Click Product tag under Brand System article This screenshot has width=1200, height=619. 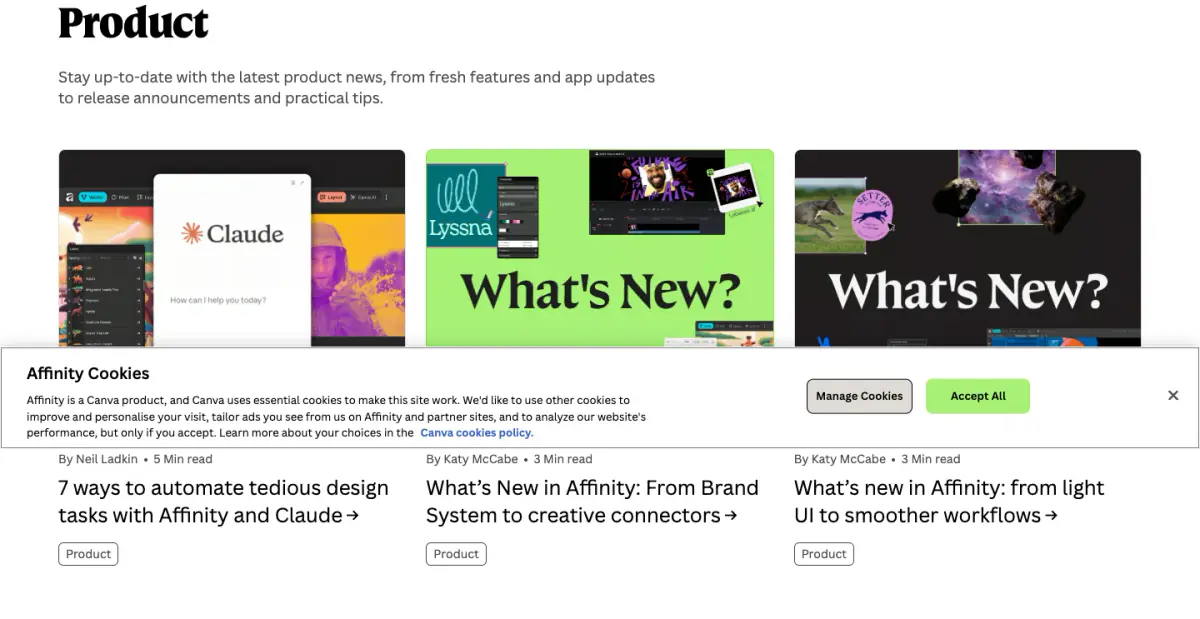[456, 554]
